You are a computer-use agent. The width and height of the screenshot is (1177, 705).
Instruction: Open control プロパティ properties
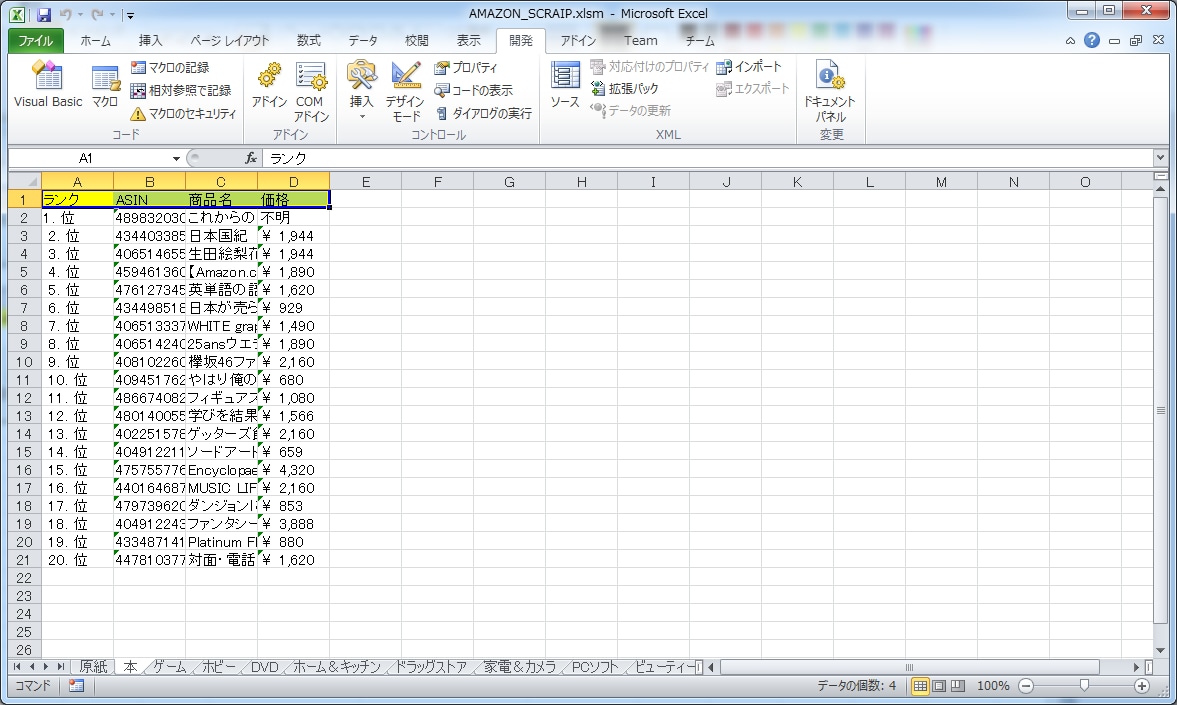465,68
